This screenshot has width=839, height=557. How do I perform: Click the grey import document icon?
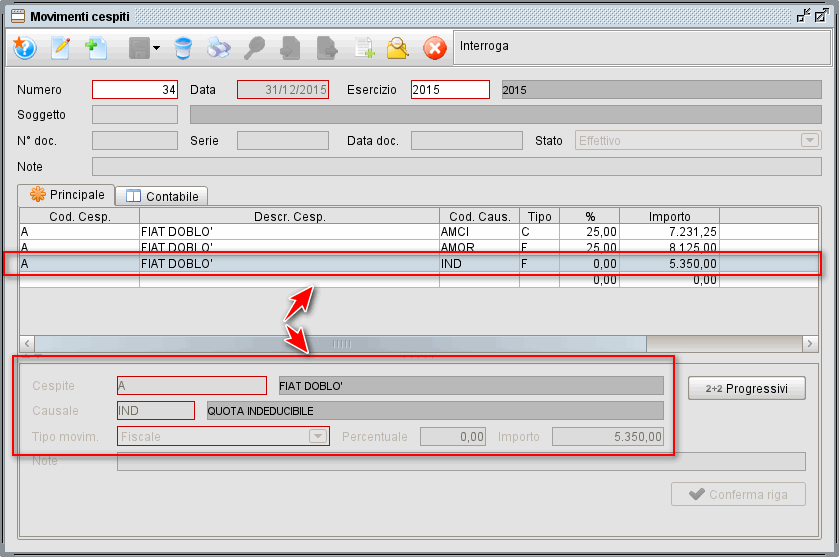coord(290,48)
